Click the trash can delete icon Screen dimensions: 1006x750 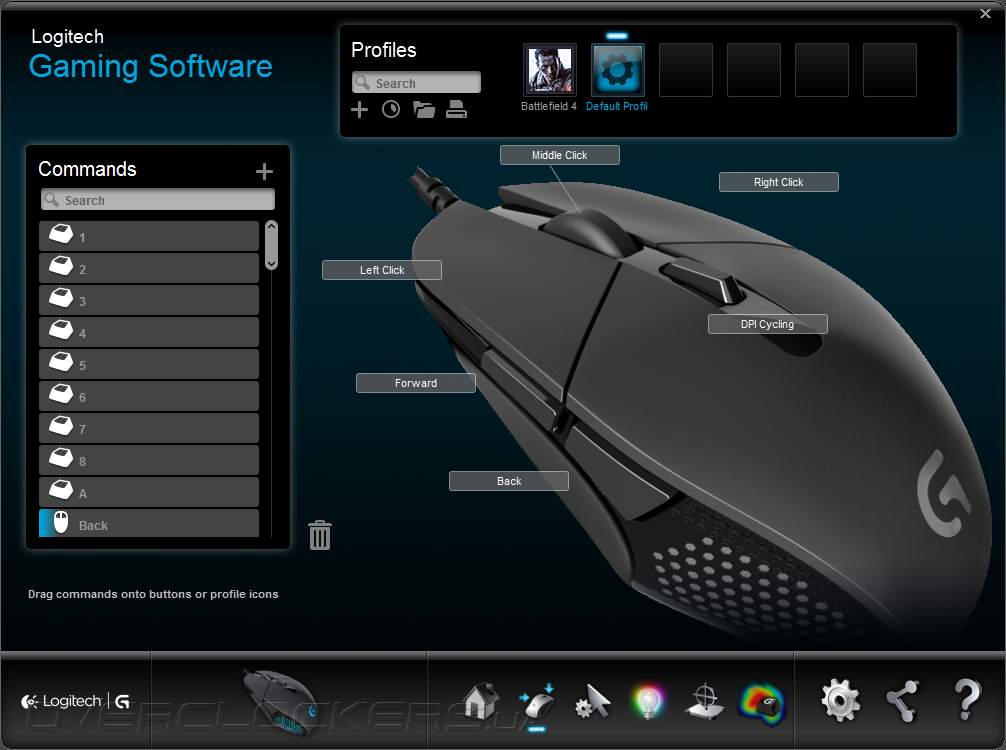click(x=320, y=535)
